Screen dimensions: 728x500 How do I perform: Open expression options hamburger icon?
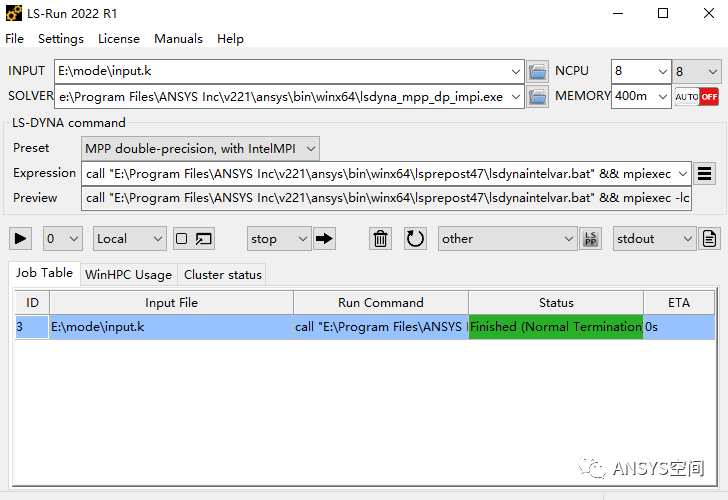click(704, 174)
